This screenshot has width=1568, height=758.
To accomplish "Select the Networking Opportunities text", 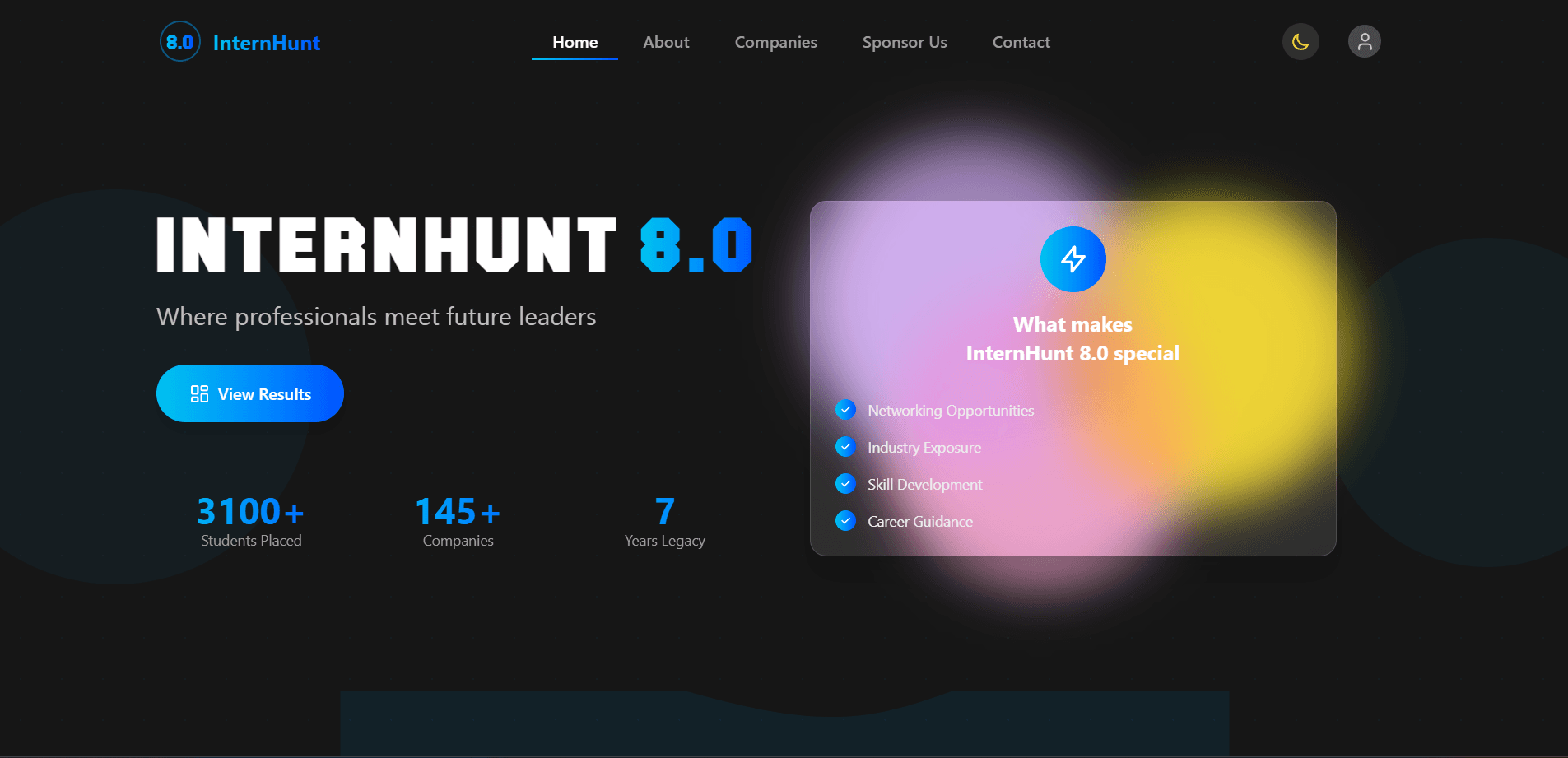I will coord(951,411).
